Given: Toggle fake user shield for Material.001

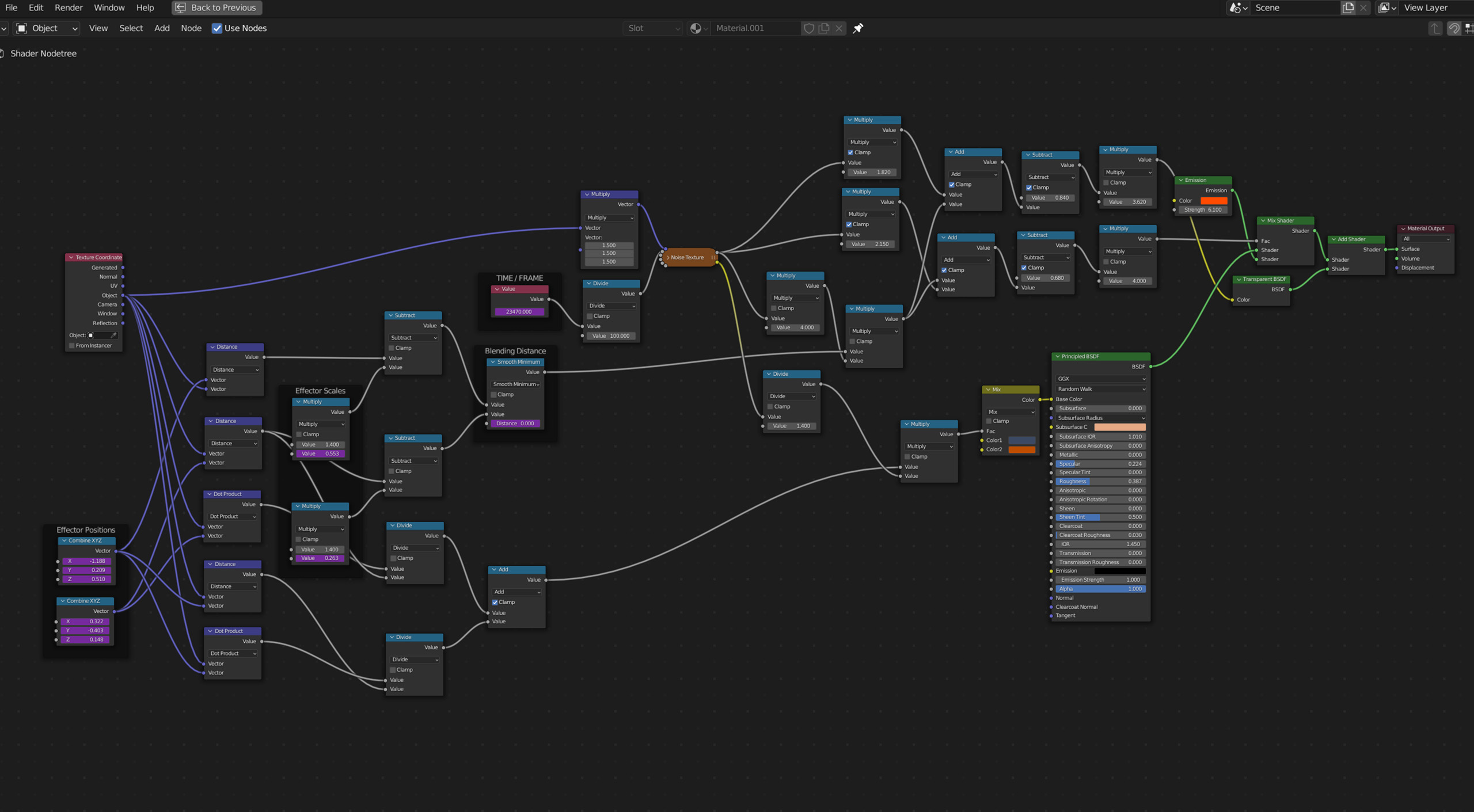Looking at the screenshot, I should (809, 28).
